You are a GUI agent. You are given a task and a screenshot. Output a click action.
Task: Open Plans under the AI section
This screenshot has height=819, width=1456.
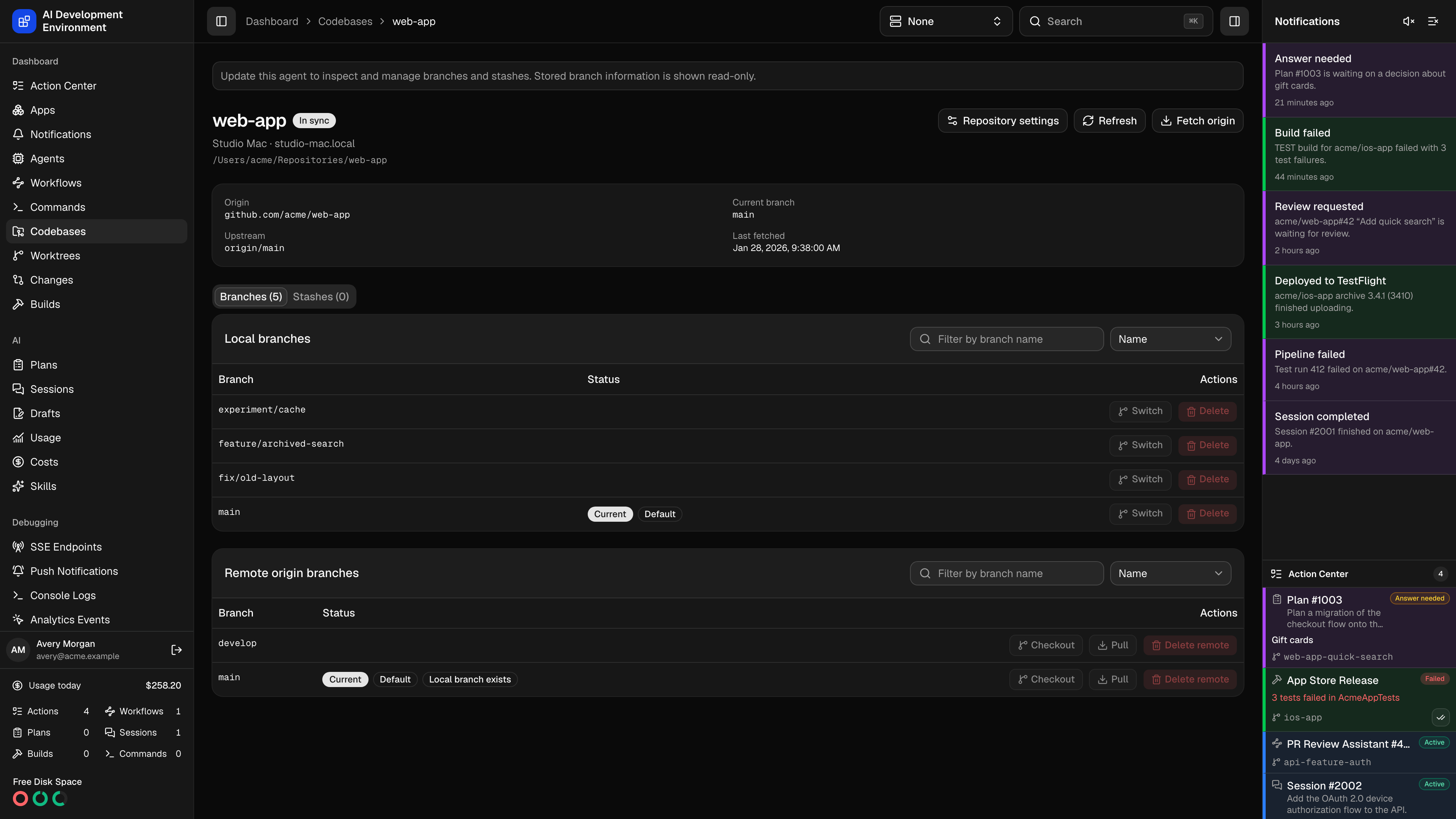click(97, 365)
